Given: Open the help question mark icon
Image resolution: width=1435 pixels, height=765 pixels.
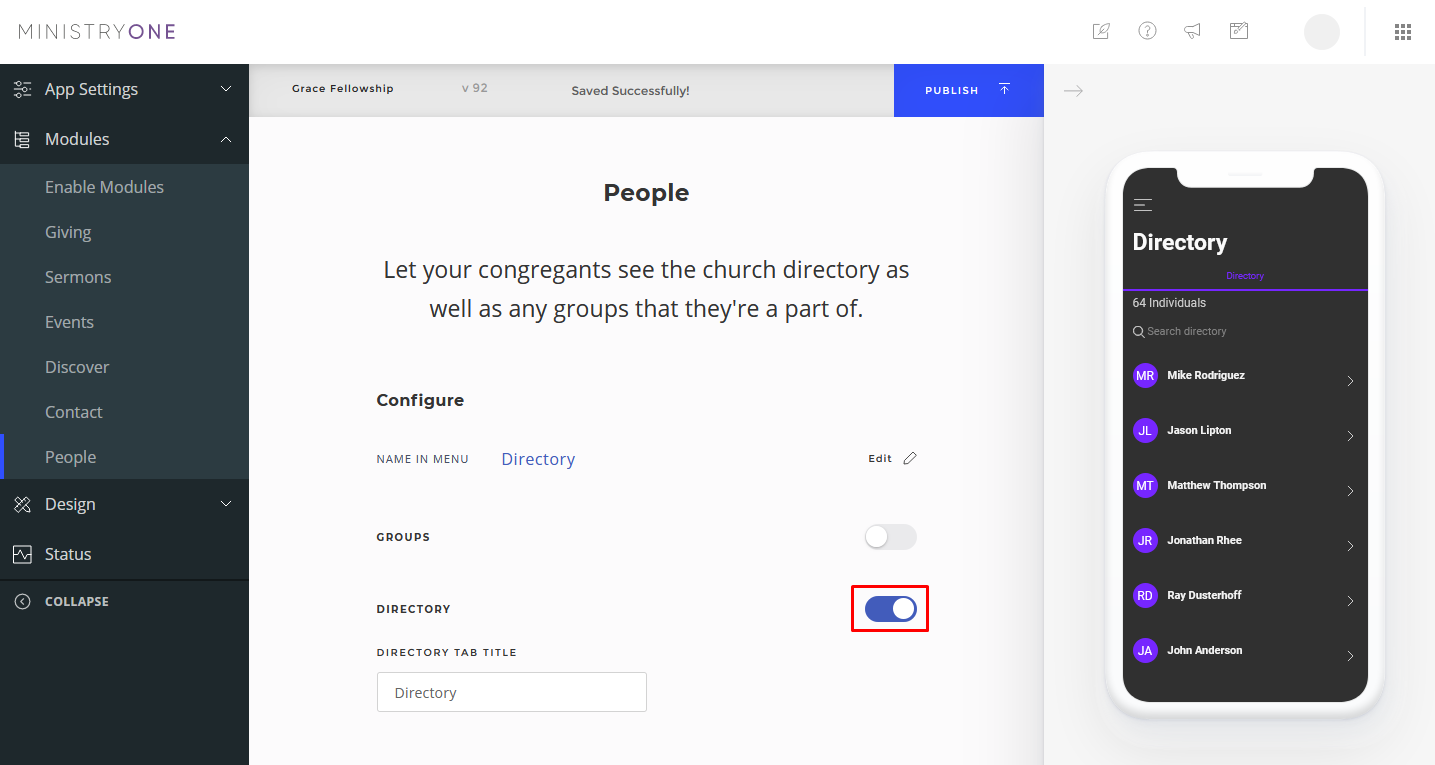Looking at the screenshot, I should click(x=1148, y=31).
